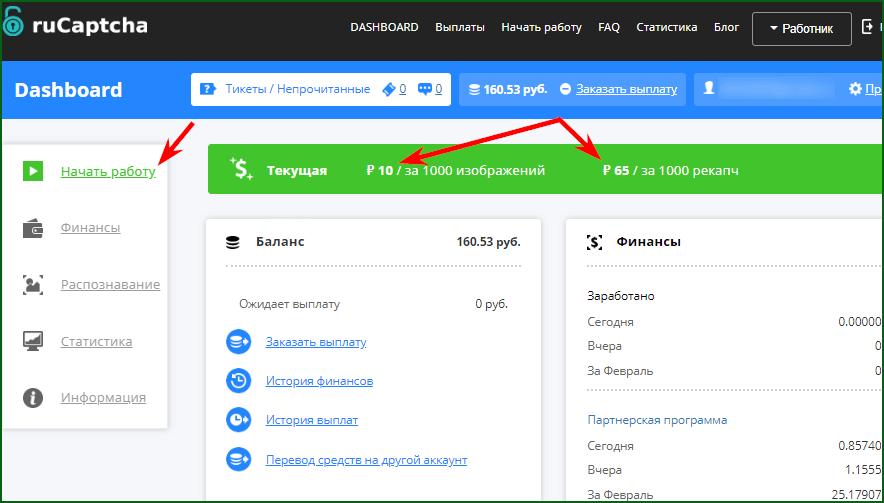This screenshot has height=503, width=884.
Task: Open DASHBOARD in the top navigation
Action: tap(384, 27)
